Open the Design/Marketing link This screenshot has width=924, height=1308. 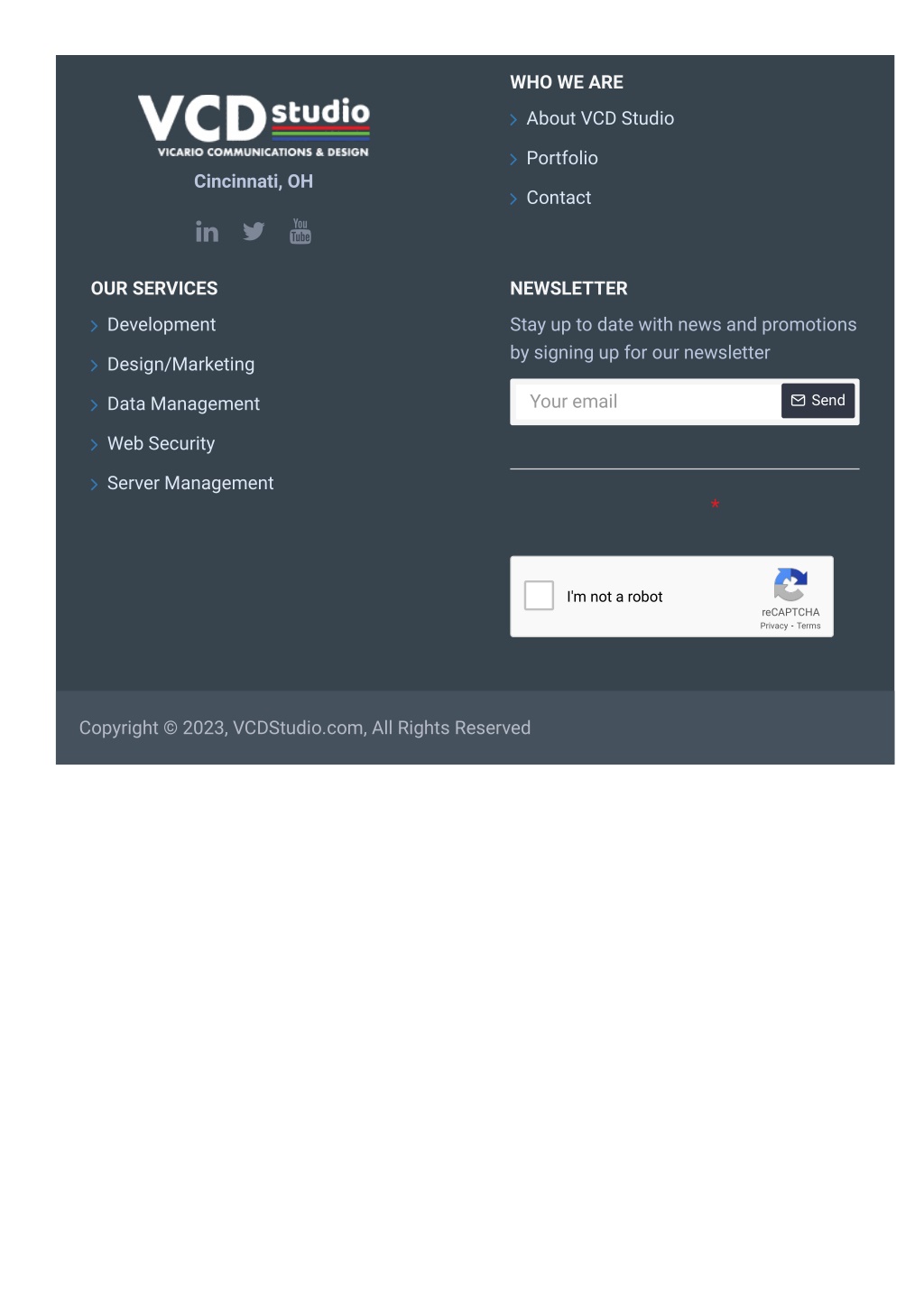180,364
